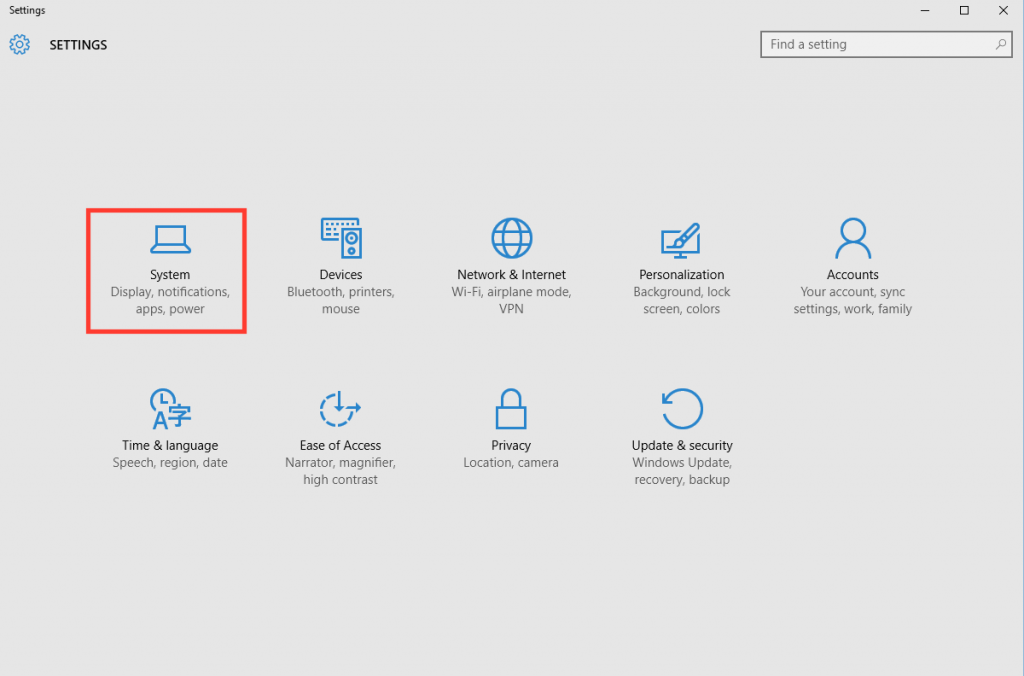Select the laptop icon above System
This screenshot has height=676, width=1024.
tap(169, 238)
